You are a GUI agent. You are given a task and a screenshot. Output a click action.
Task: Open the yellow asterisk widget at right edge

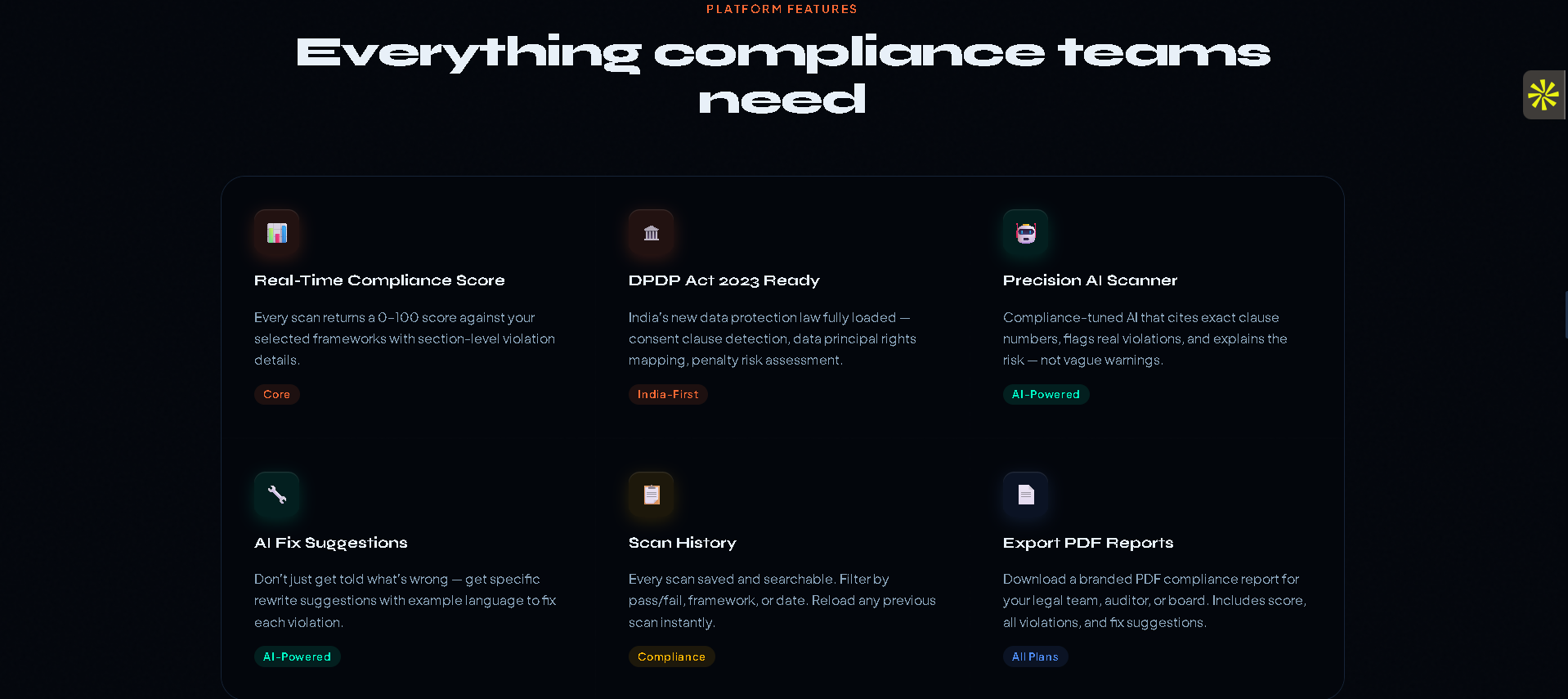[x=1543, y=95]
